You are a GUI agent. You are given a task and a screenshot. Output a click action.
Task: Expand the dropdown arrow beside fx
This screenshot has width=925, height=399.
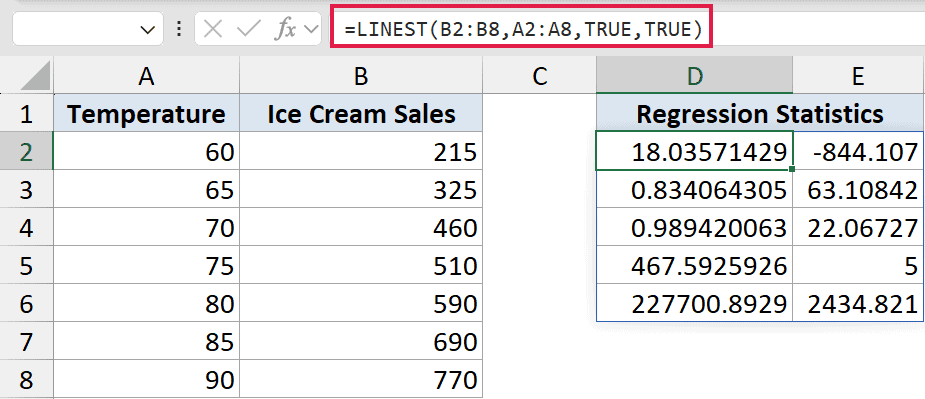tap(310, 30)
